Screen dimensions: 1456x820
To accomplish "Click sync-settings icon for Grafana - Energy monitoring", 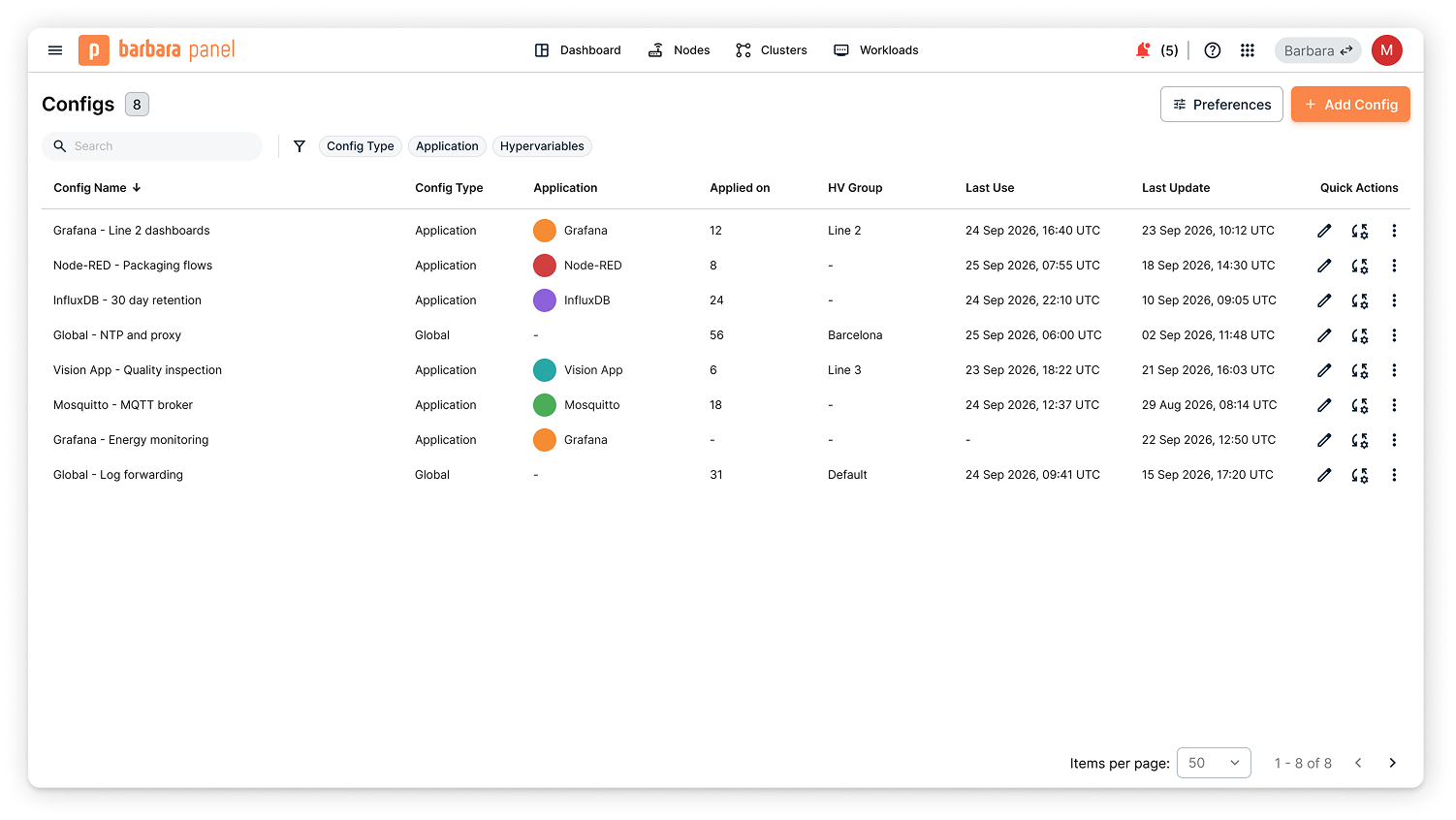I will pyautogui.click(x=1360, y=440).
